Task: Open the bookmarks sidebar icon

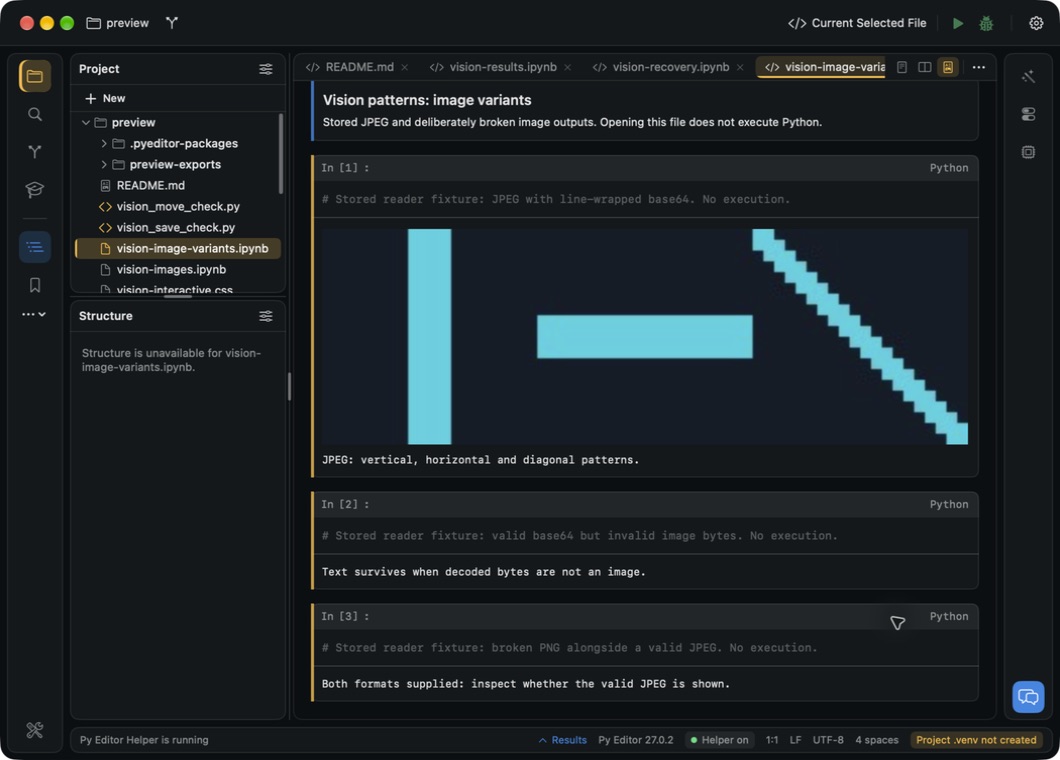Action: pyautogui.click(x=34, y=285)
